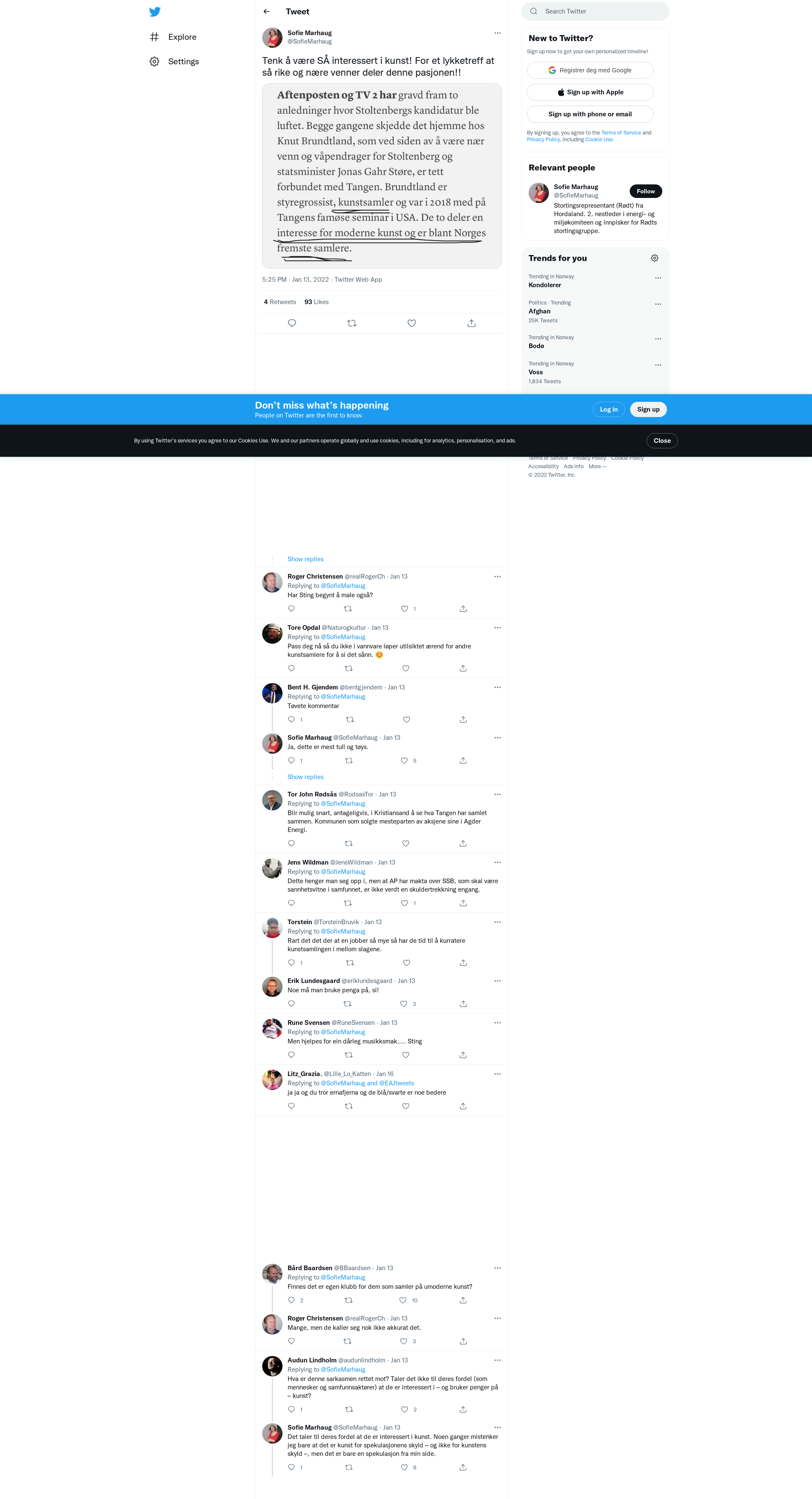Open more options for Kondolerer trend
The width and height of the screenshot is (812, 1499).
(658, 278)
